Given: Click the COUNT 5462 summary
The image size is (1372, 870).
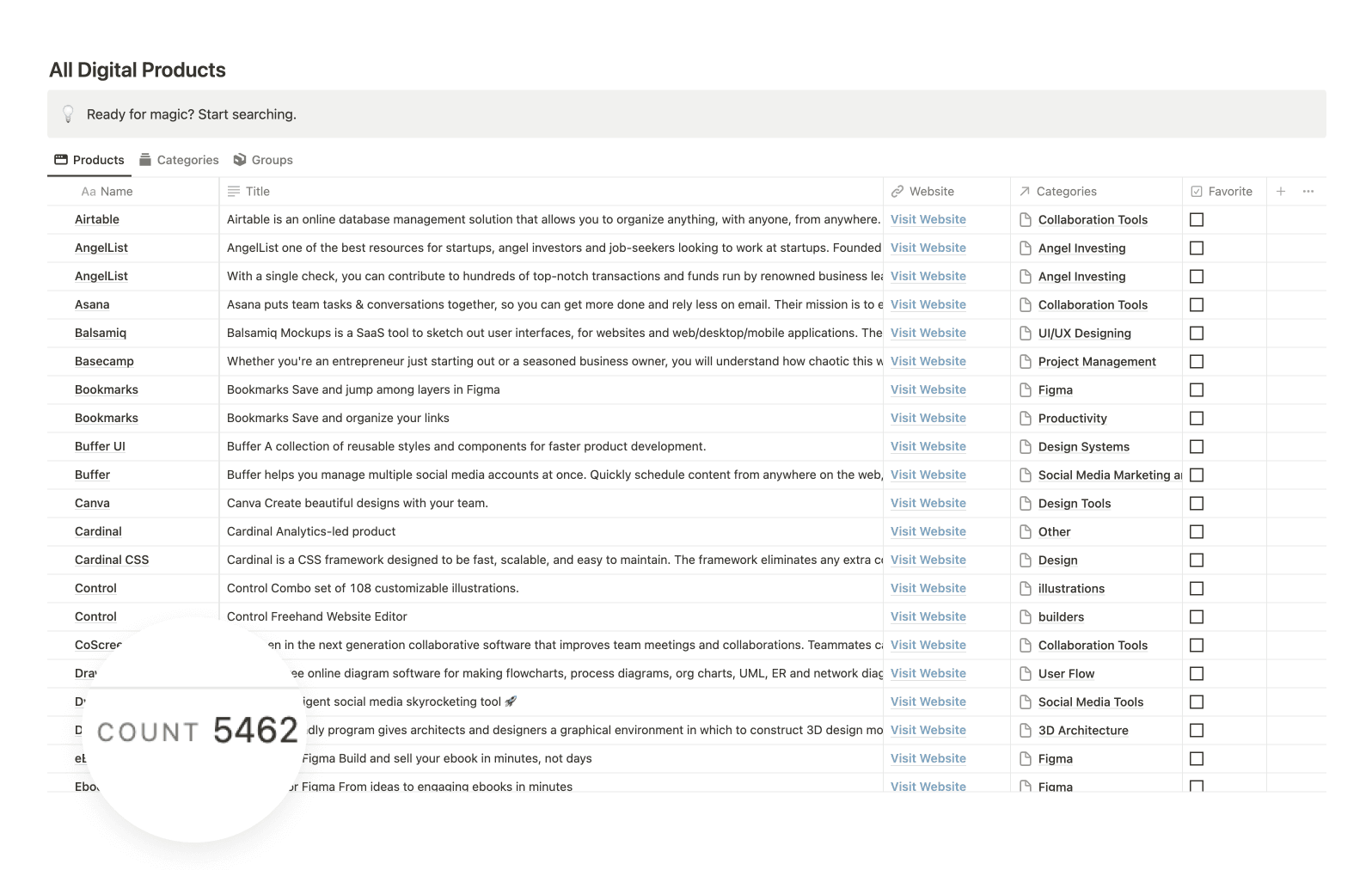Looking at the screenshot, I should 198,732.
